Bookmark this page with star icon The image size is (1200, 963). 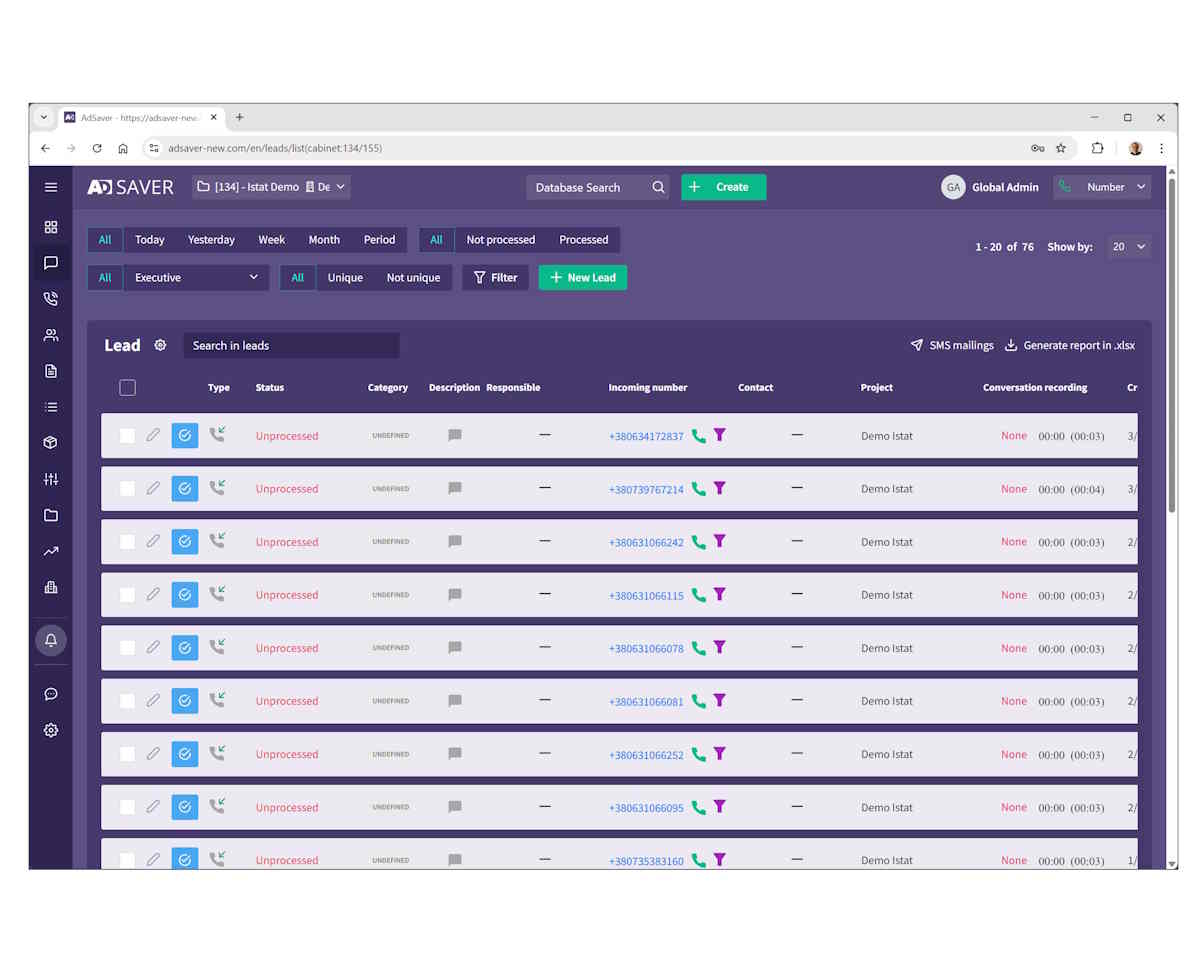pyautogui.click(x=1061, y=148)
